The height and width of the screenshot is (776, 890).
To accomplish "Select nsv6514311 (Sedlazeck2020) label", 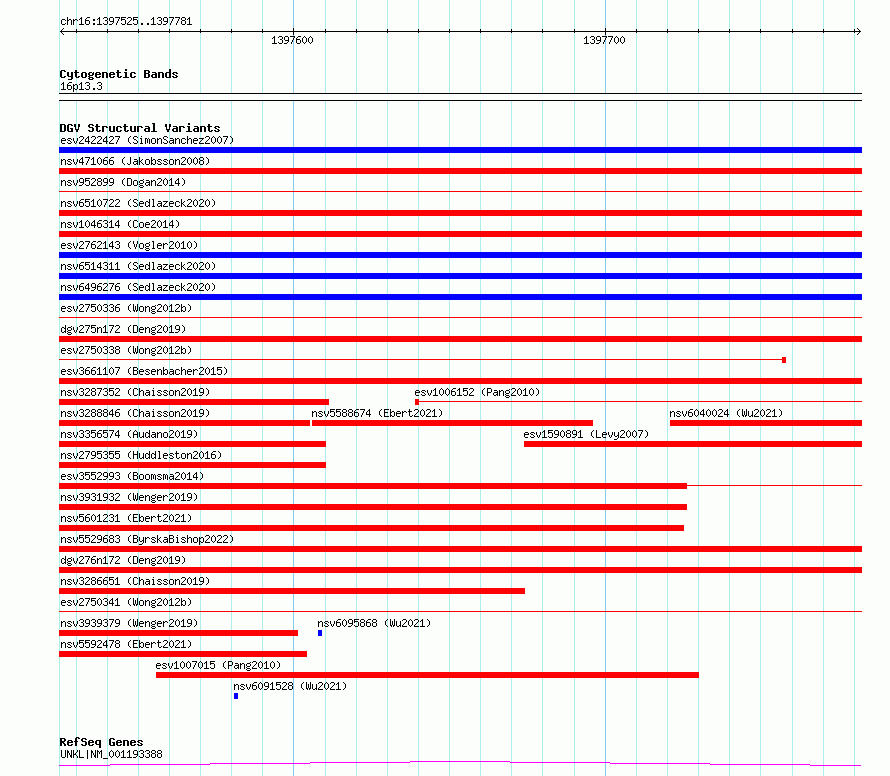I will pyautogui.click(x=138, y=266).
